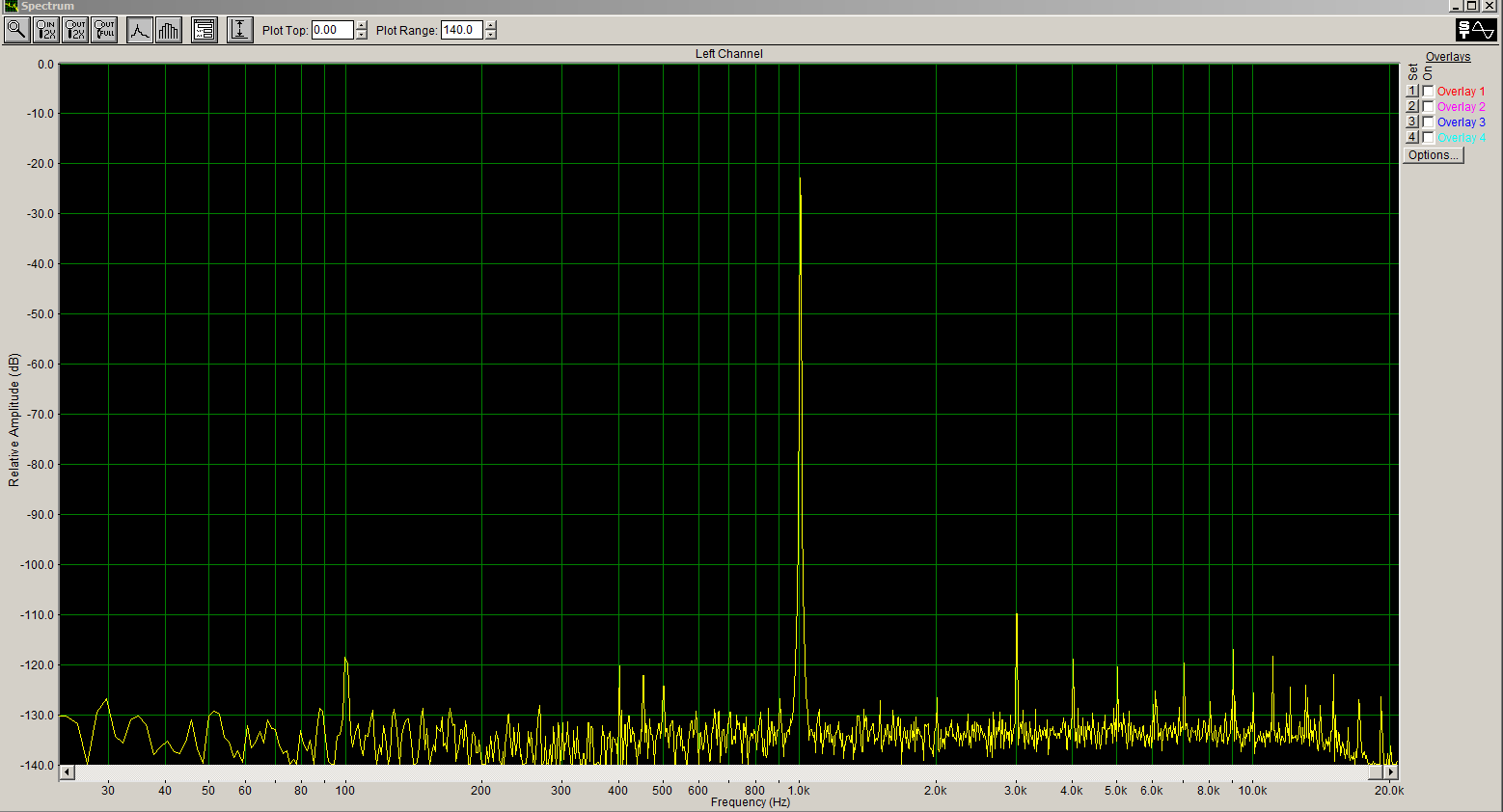Click the Spectrum window title icon
The width and height of the screenshot is (1503, 812).
click(x=11, y=6)
